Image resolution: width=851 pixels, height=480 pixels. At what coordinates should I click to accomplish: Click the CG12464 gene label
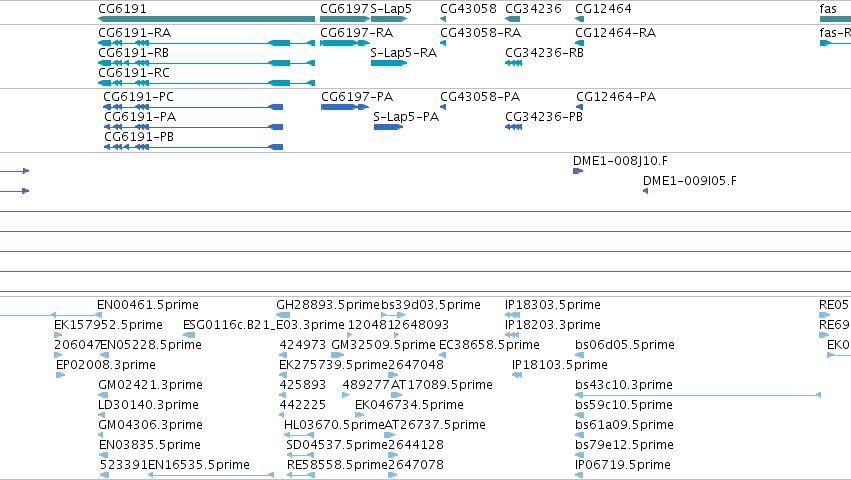[603, 9]
